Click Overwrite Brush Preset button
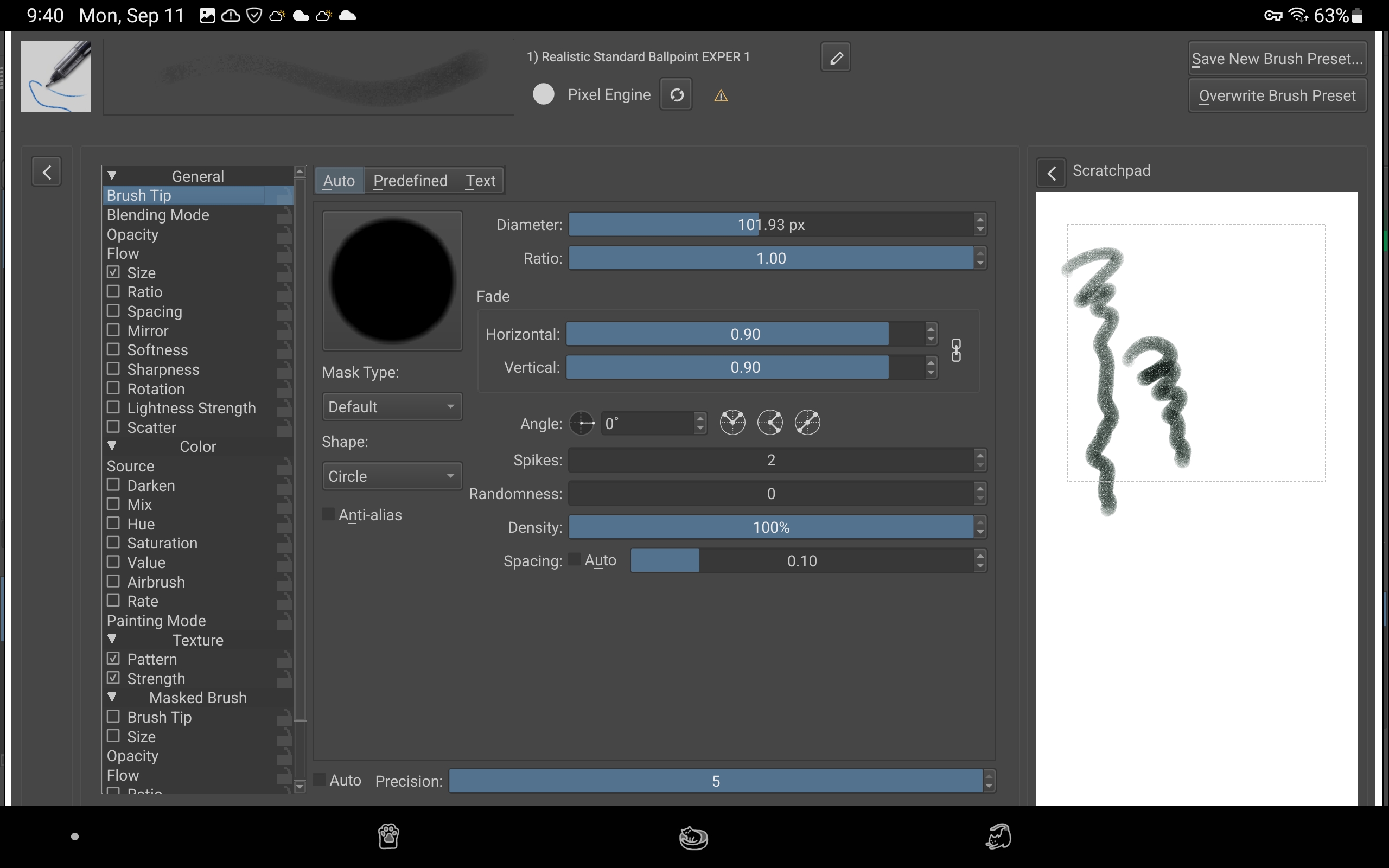 click(x=1277, y=96)
